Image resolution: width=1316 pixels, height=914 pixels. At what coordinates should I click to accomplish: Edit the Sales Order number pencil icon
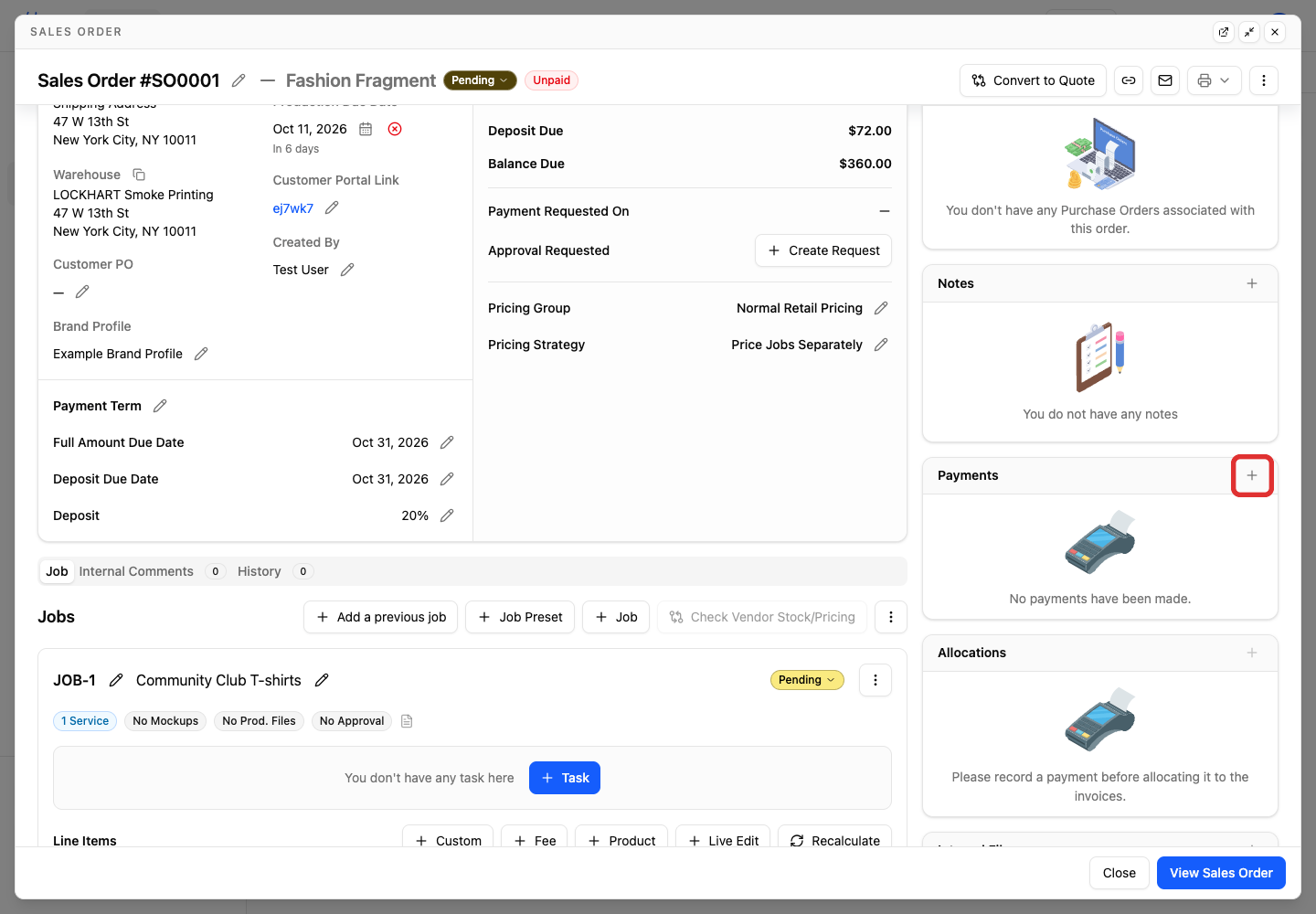coord(239,80)
